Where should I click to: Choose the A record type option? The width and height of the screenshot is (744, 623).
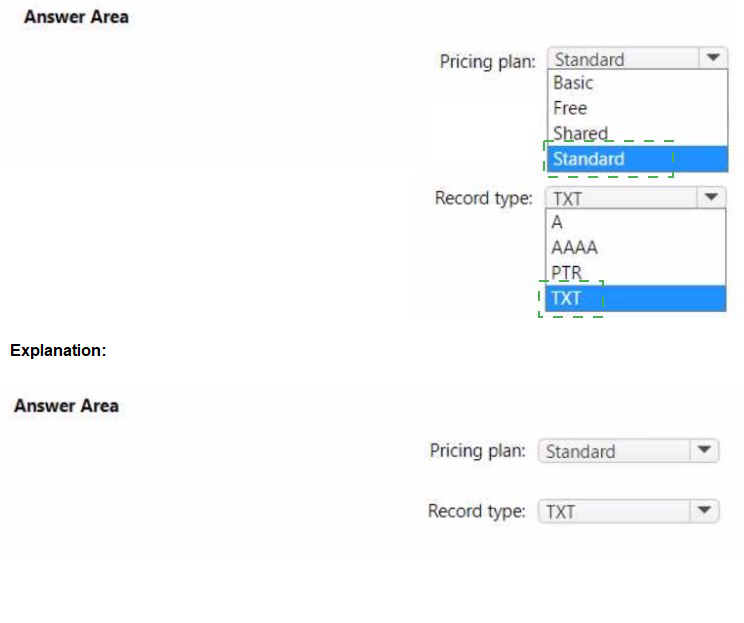(x=557, y=223)
